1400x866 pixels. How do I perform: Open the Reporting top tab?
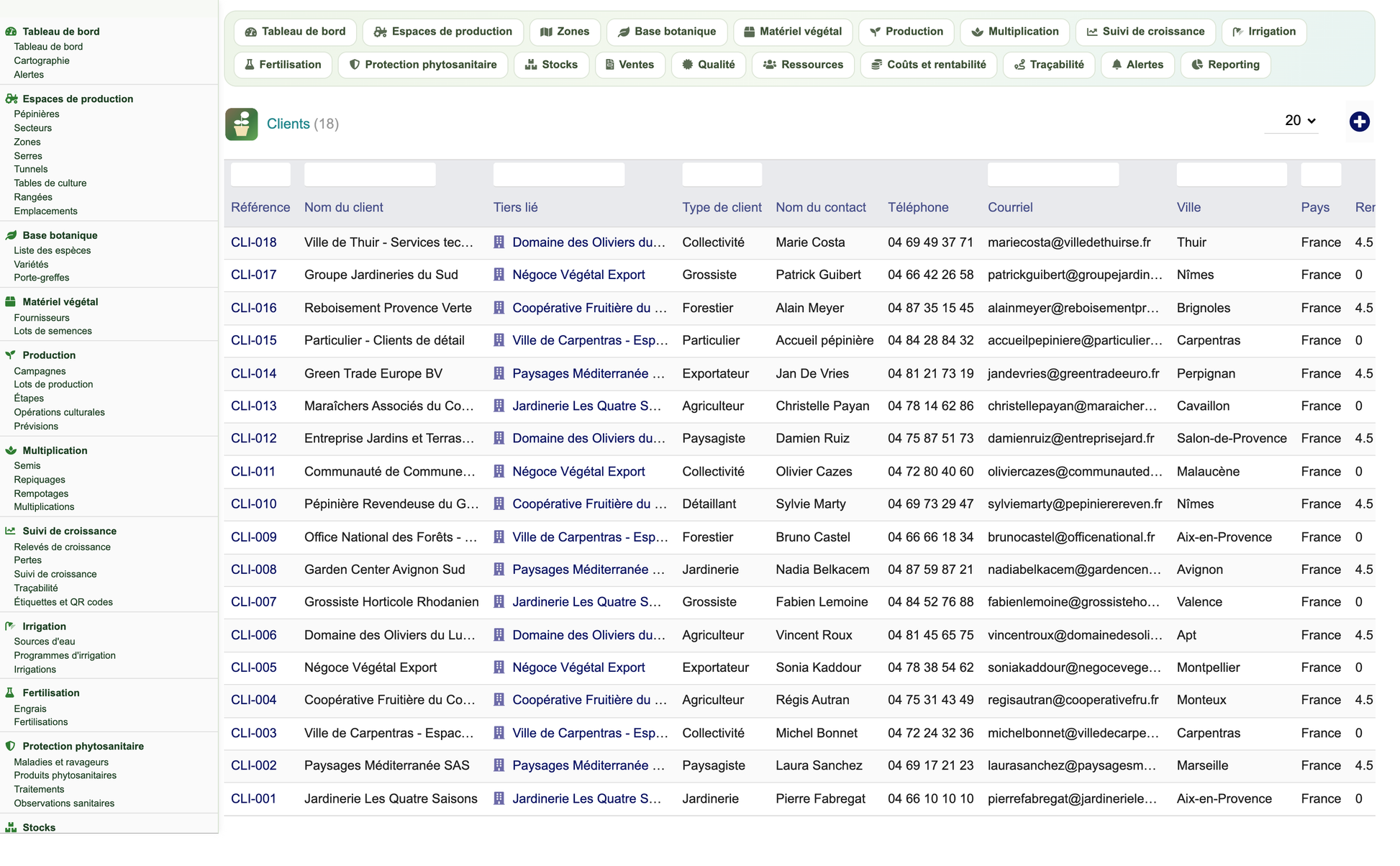(1225, 65)
